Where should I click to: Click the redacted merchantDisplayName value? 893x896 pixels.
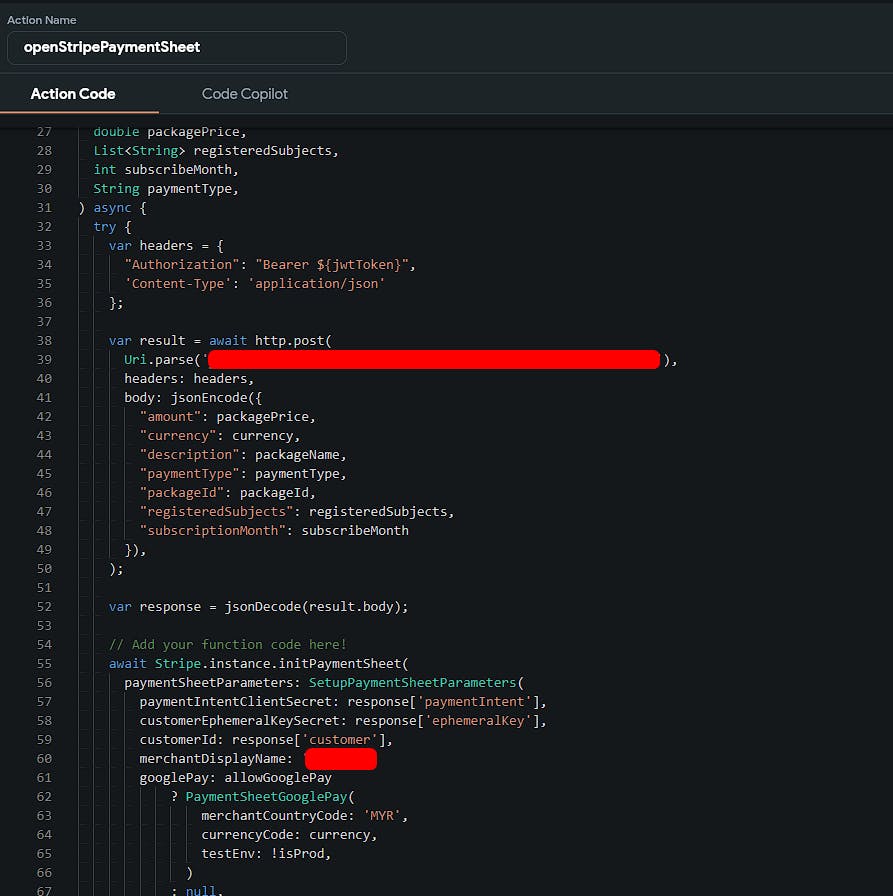(340, 759)
